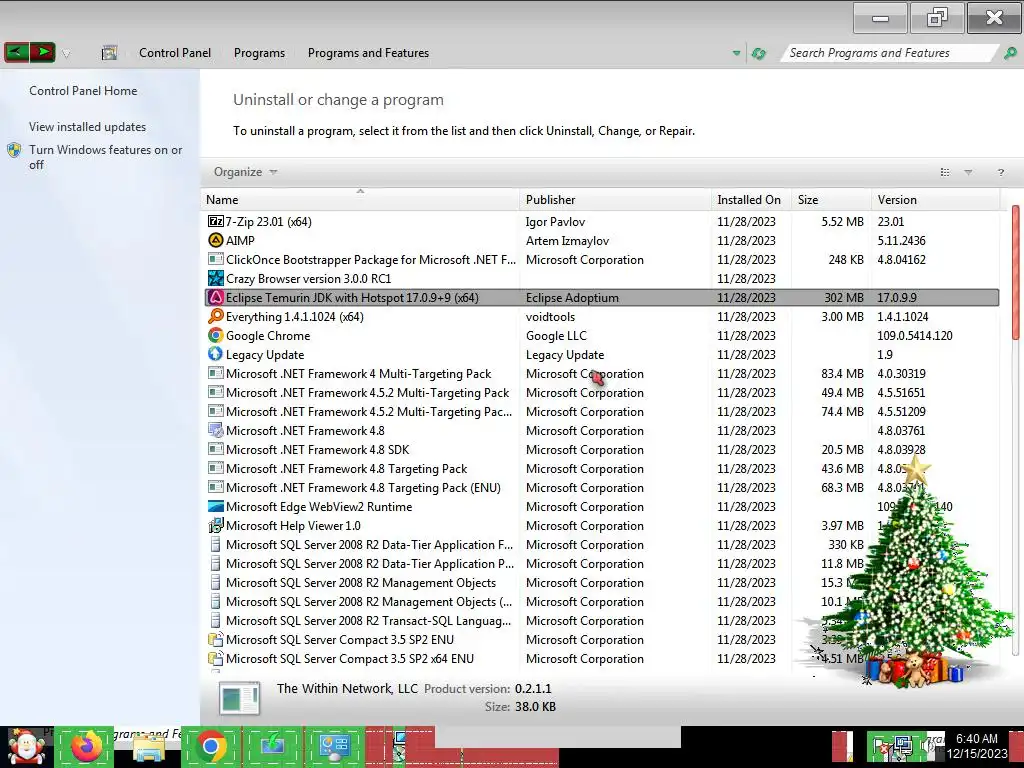Select Microsoft .NET Framework 4.8 Targeting Pack (ENU)

coord(601,487)
